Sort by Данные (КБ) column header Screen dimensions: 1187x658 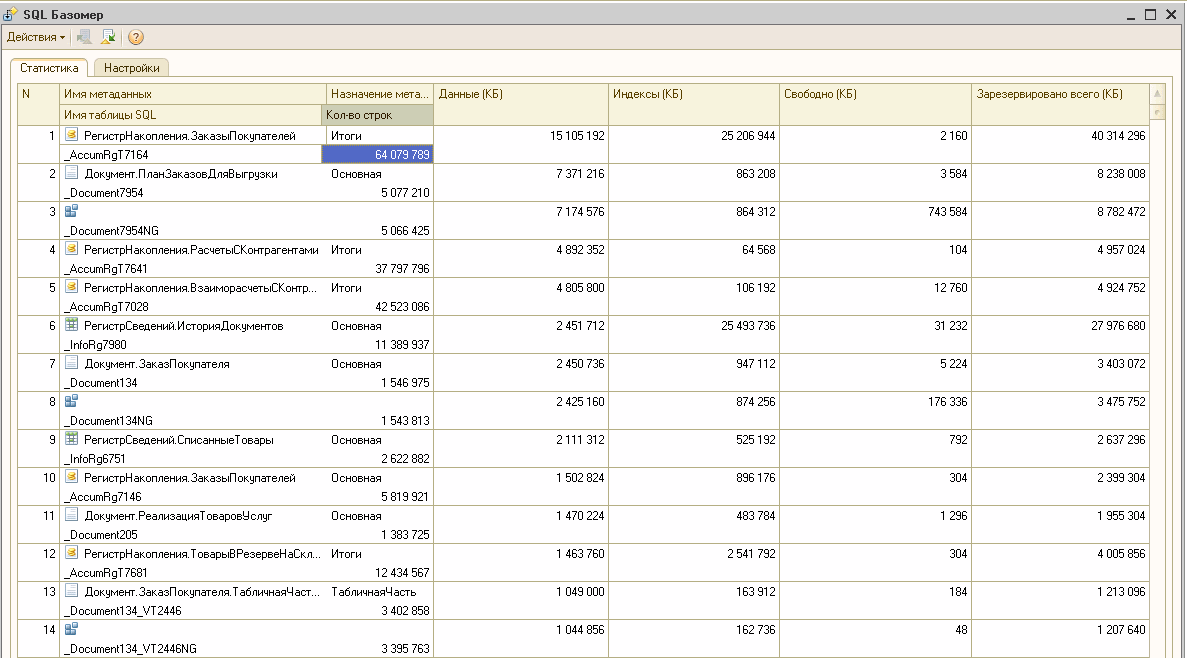tap(520, 94)
